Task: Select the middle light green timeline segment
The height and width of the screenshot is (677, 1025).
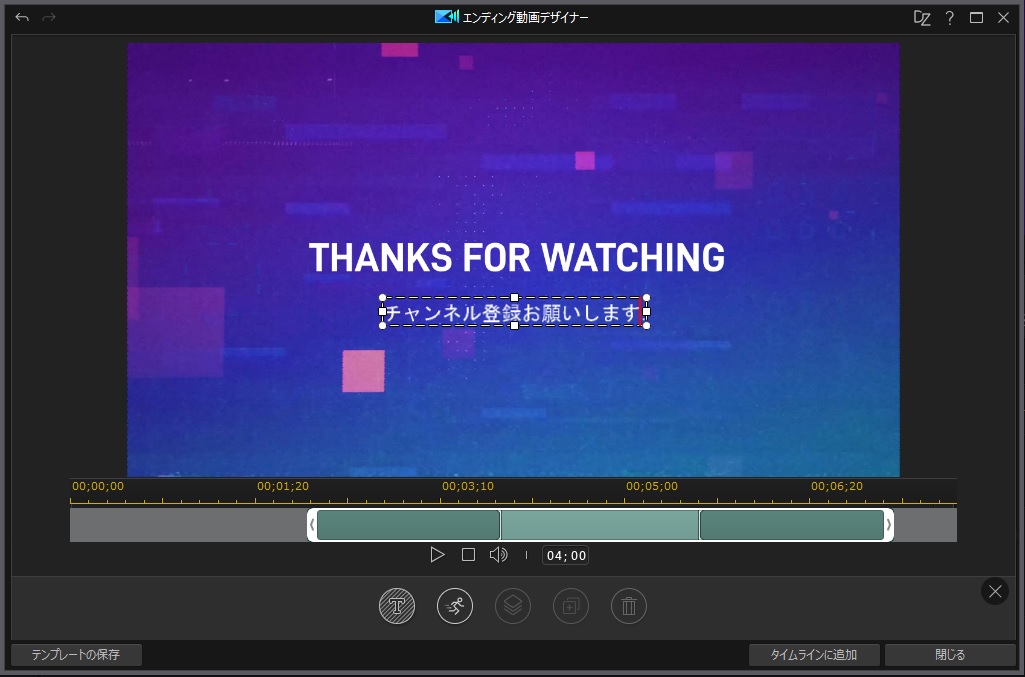Action: point(599,525)
